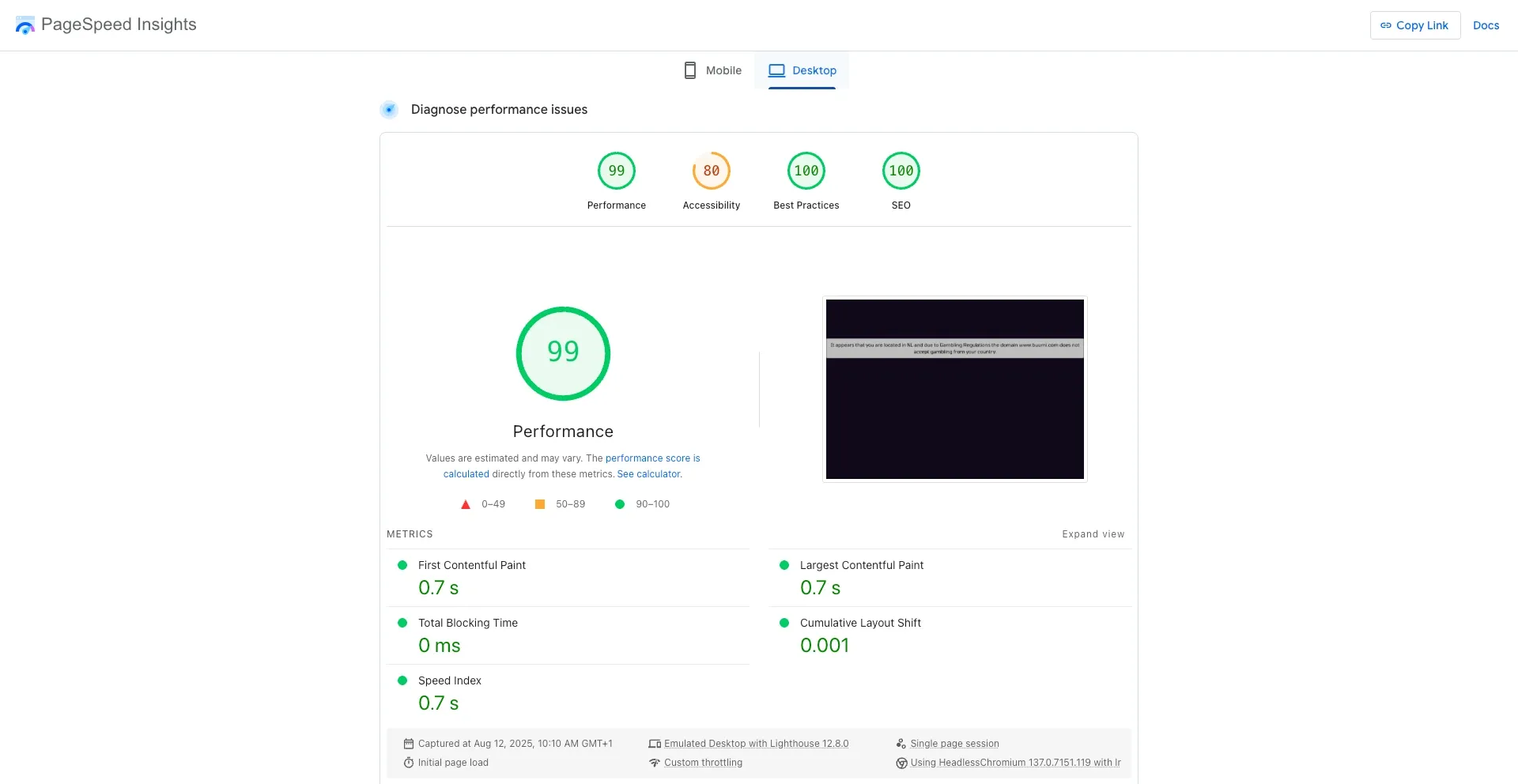Image resolution: width=1518 pixels, height=784 pixels.
Task: Toggle Expand view for metrics
Action: coord(1093,534)
